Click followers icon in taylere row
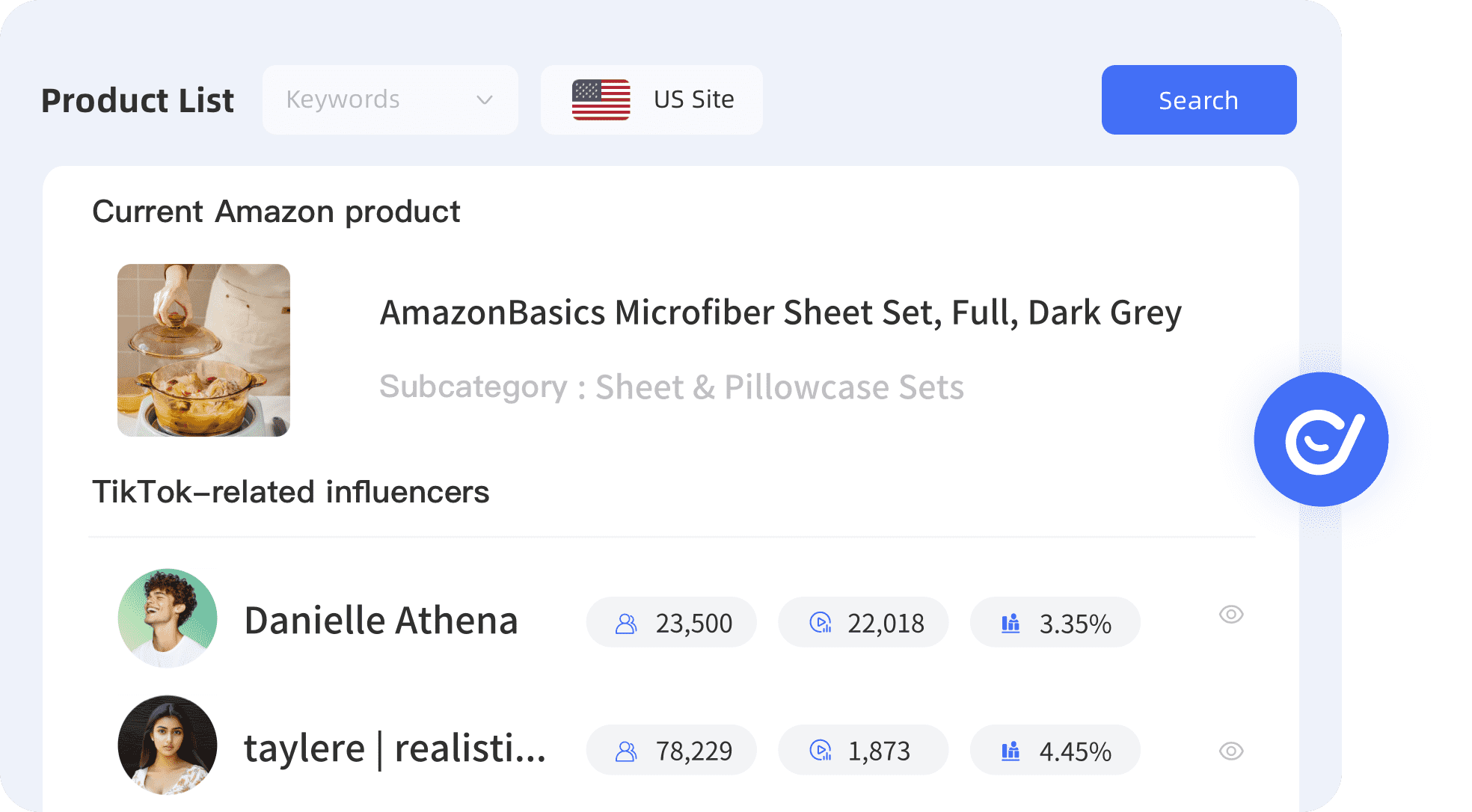This screenshot has height=812, width=1472. click(x=626, y=751)
